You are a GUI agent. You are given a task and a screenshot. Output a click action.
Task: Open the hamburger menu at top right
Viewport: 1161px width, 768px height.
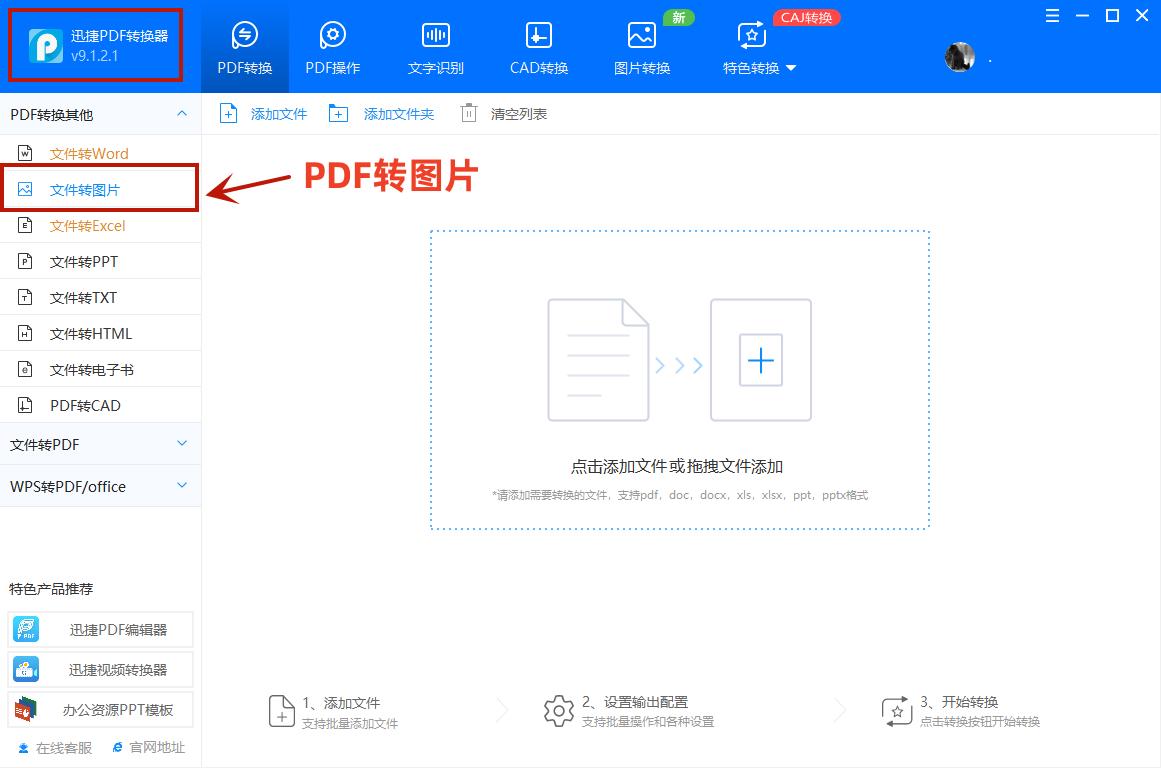point(1052,16)
